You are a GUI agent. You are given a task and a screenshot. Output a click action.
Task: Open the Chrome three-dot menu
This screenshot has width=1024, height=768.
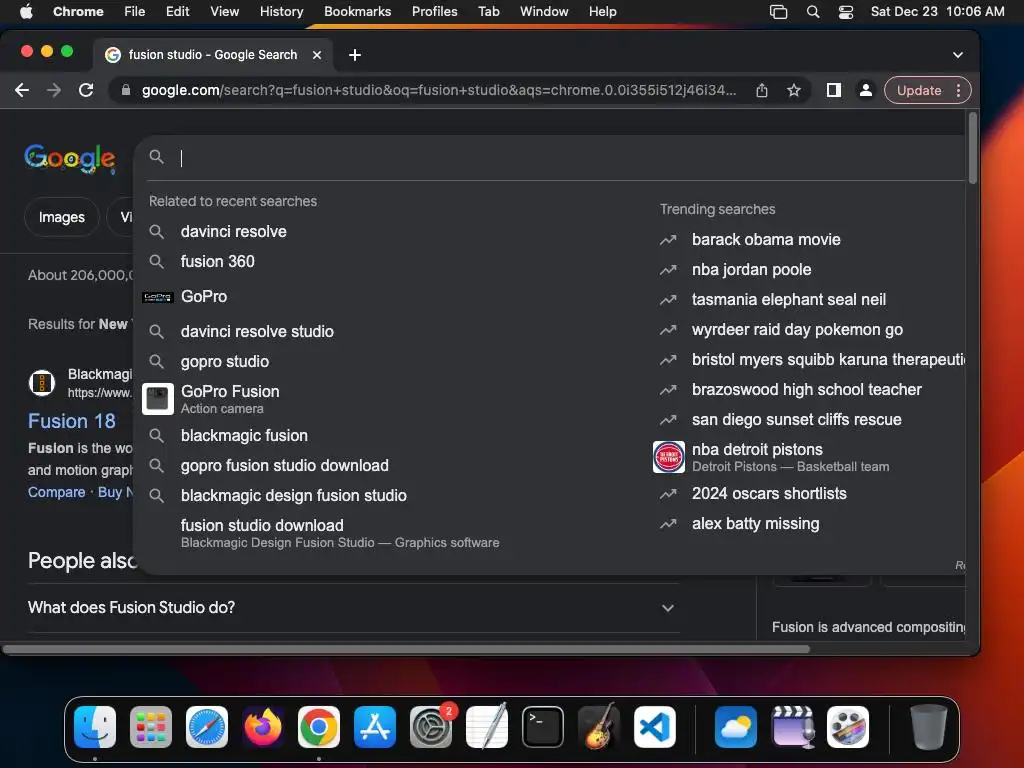click(x=959, y=90)
